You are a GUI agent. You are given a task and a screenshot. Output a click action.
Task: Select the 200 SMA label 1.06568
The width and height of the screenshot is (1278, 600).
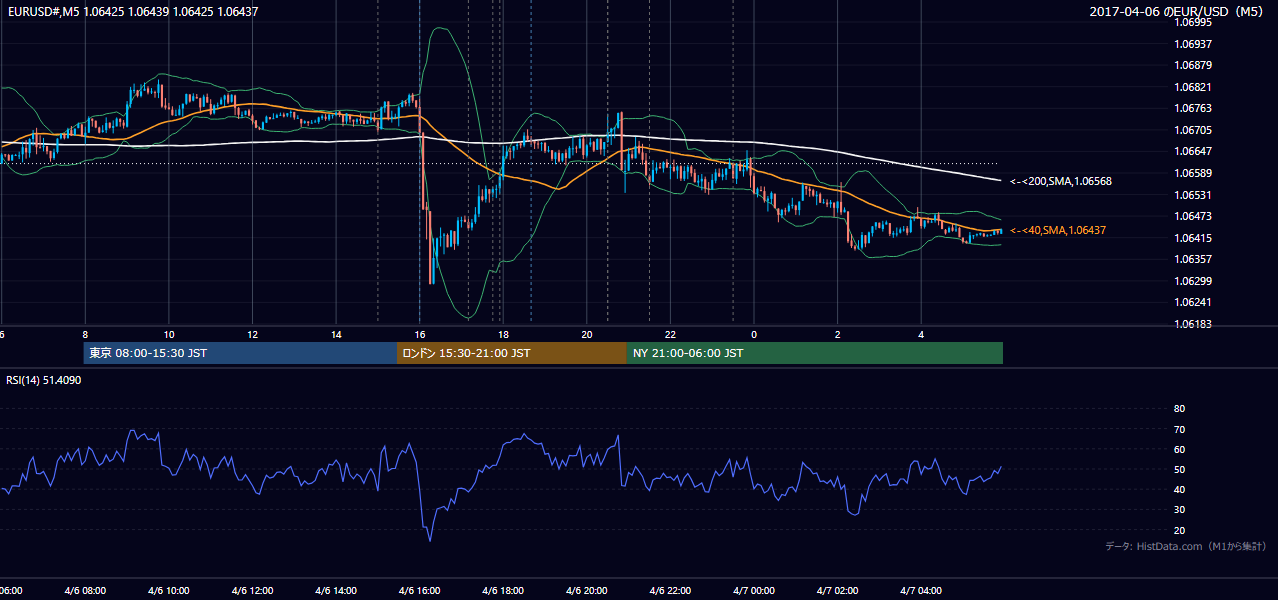[1061, 181]
